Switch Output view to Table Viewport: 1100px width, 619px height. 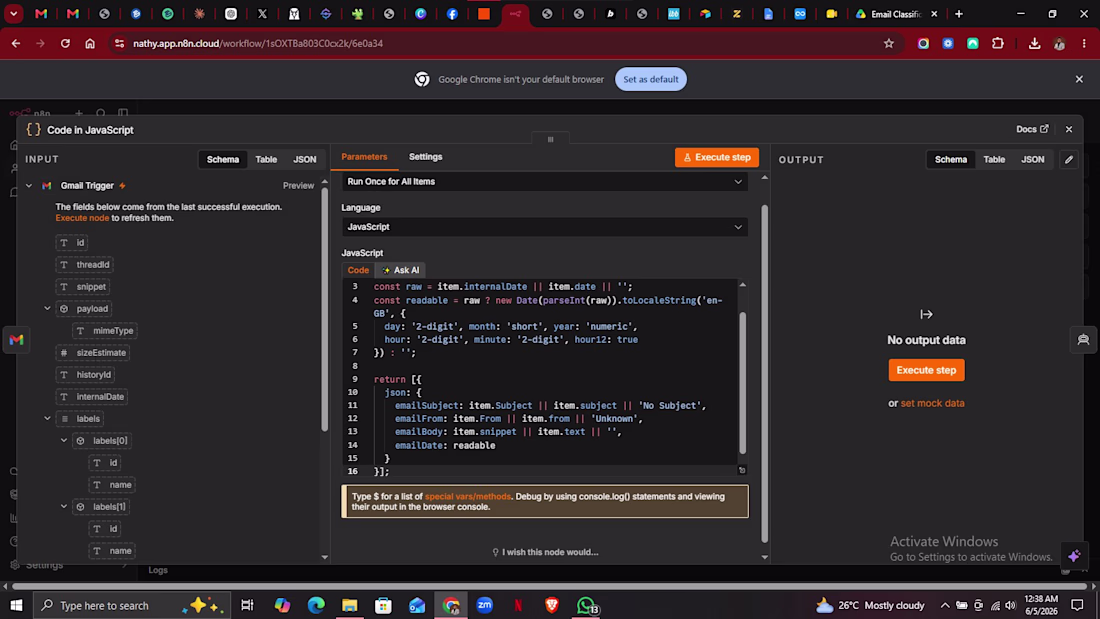coord(994,159)
